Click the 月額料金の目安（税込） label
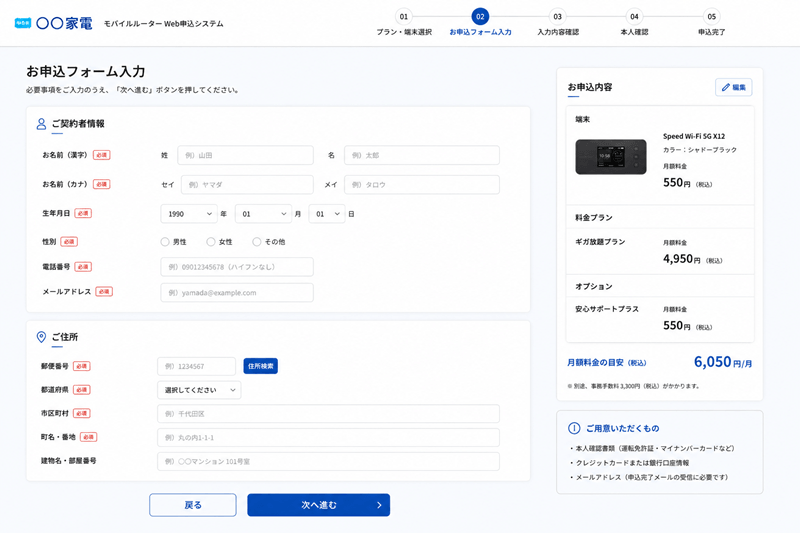800x533 pixels. click(607, 363)
